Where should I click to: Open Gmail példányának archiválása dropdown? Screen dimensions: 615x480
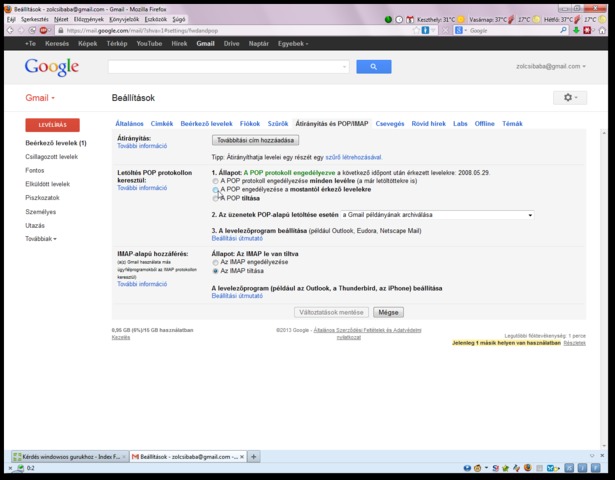(437, 215)
